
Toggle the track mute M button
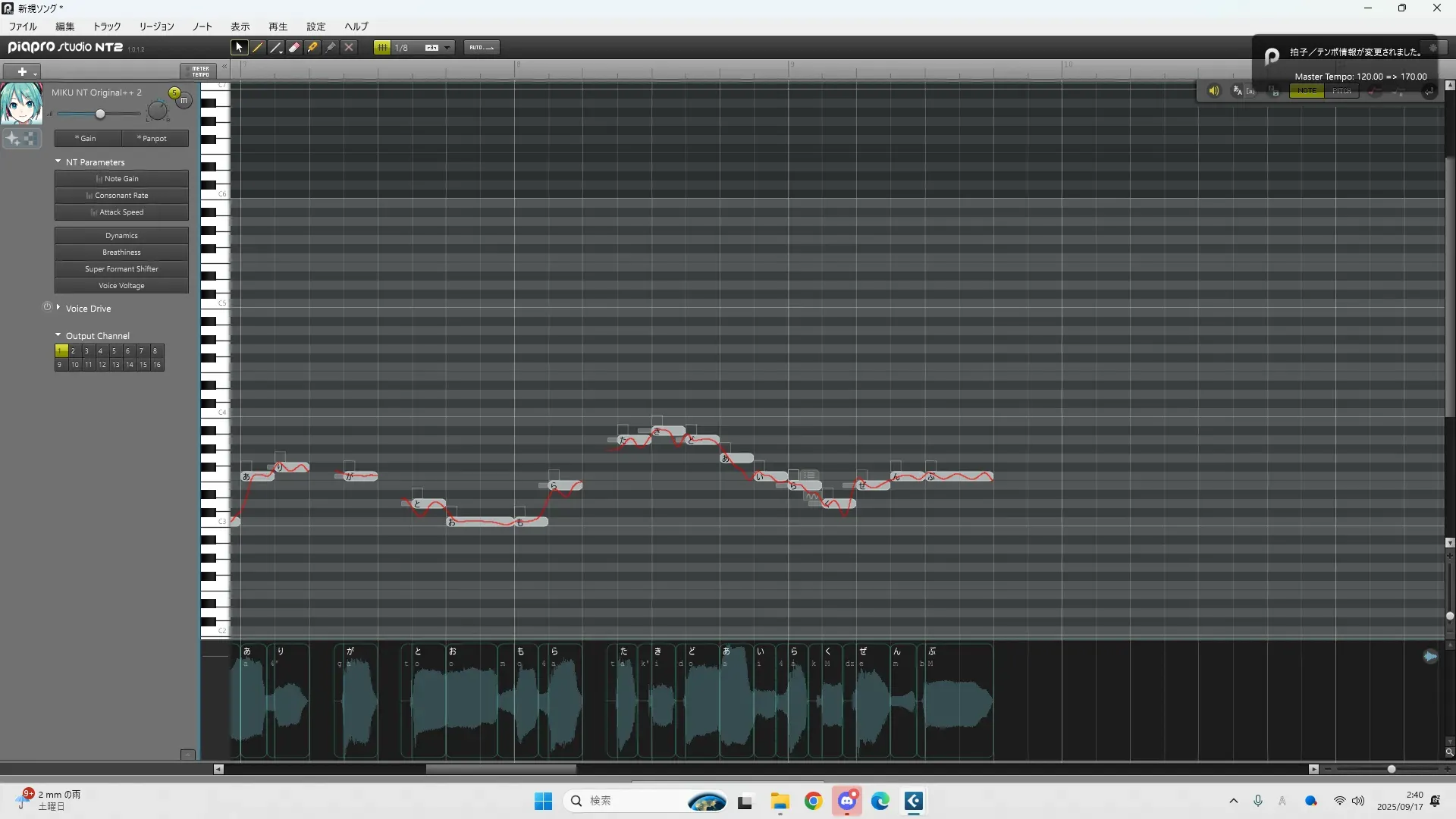pos(184,100)
